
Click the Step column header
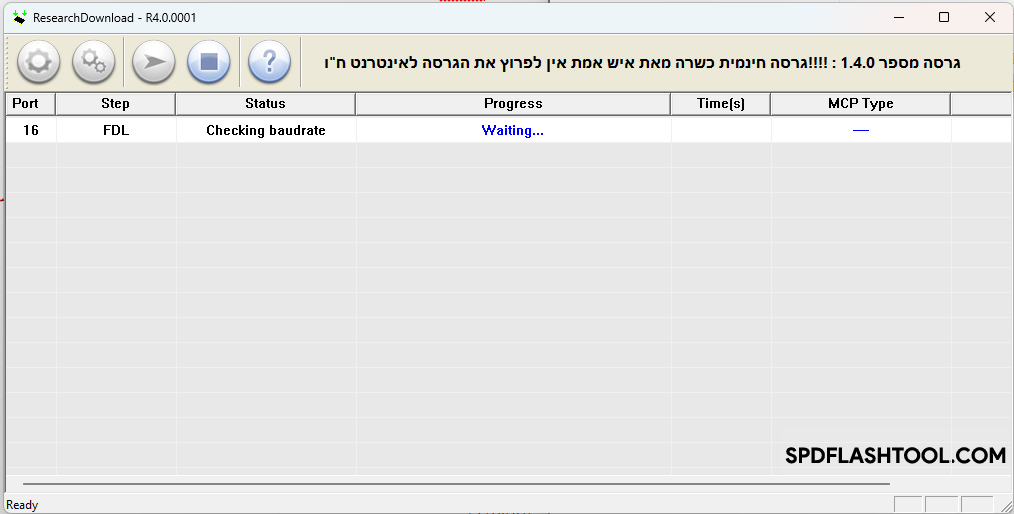click(115, 104)
